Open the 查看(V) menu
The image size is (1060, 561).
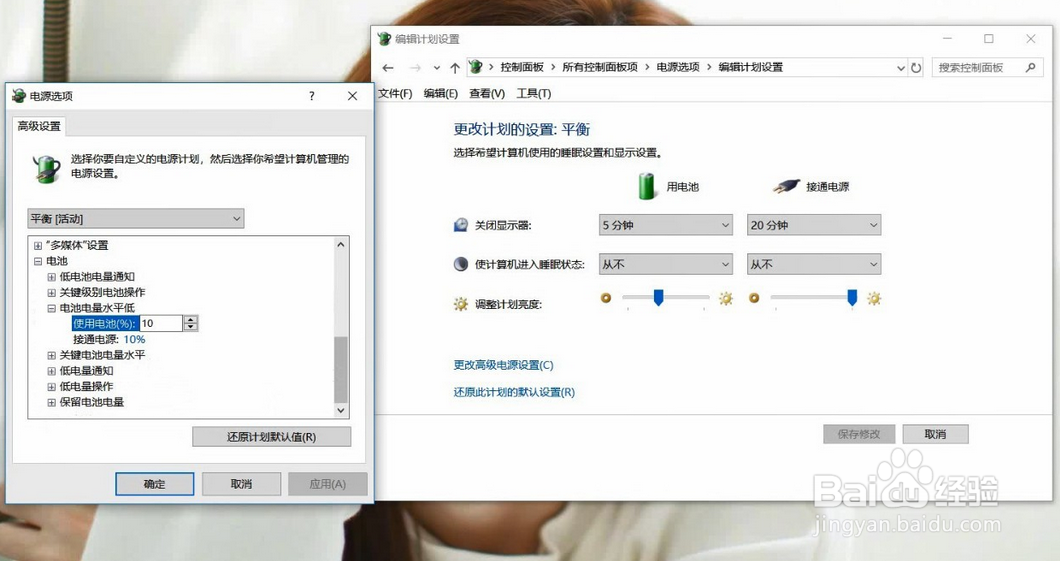coord(487,93)
